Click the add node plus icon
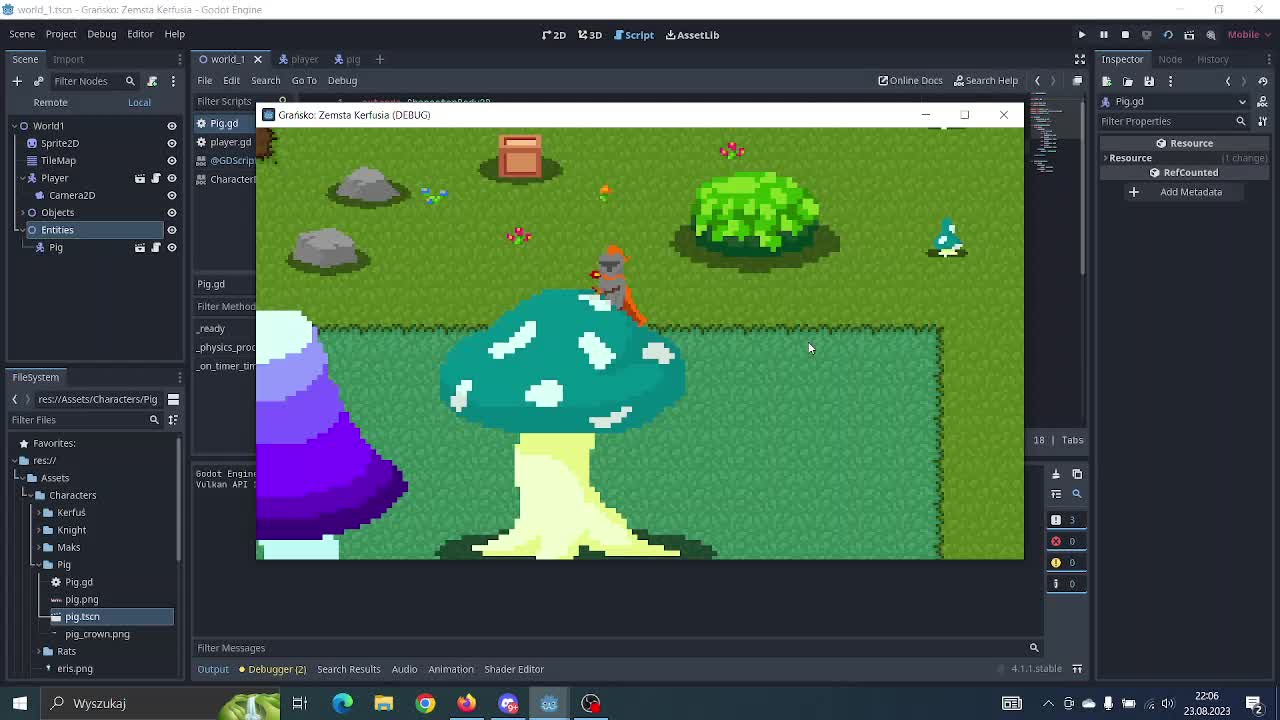Image resolution: width=1280 pixels, height=720 pixels. click(x=17, y=81)
